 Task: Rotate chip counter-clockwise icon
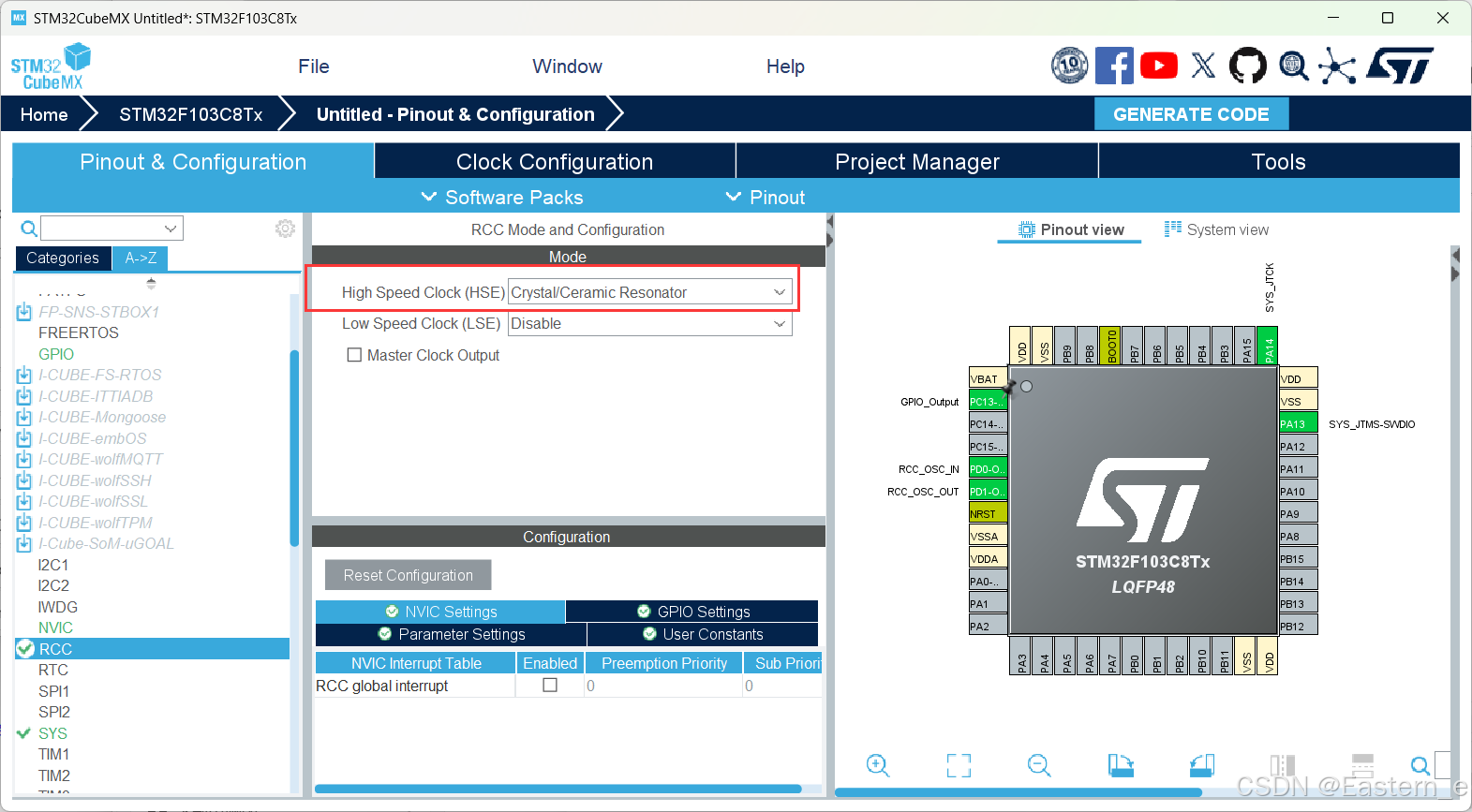pos(1202,765)
